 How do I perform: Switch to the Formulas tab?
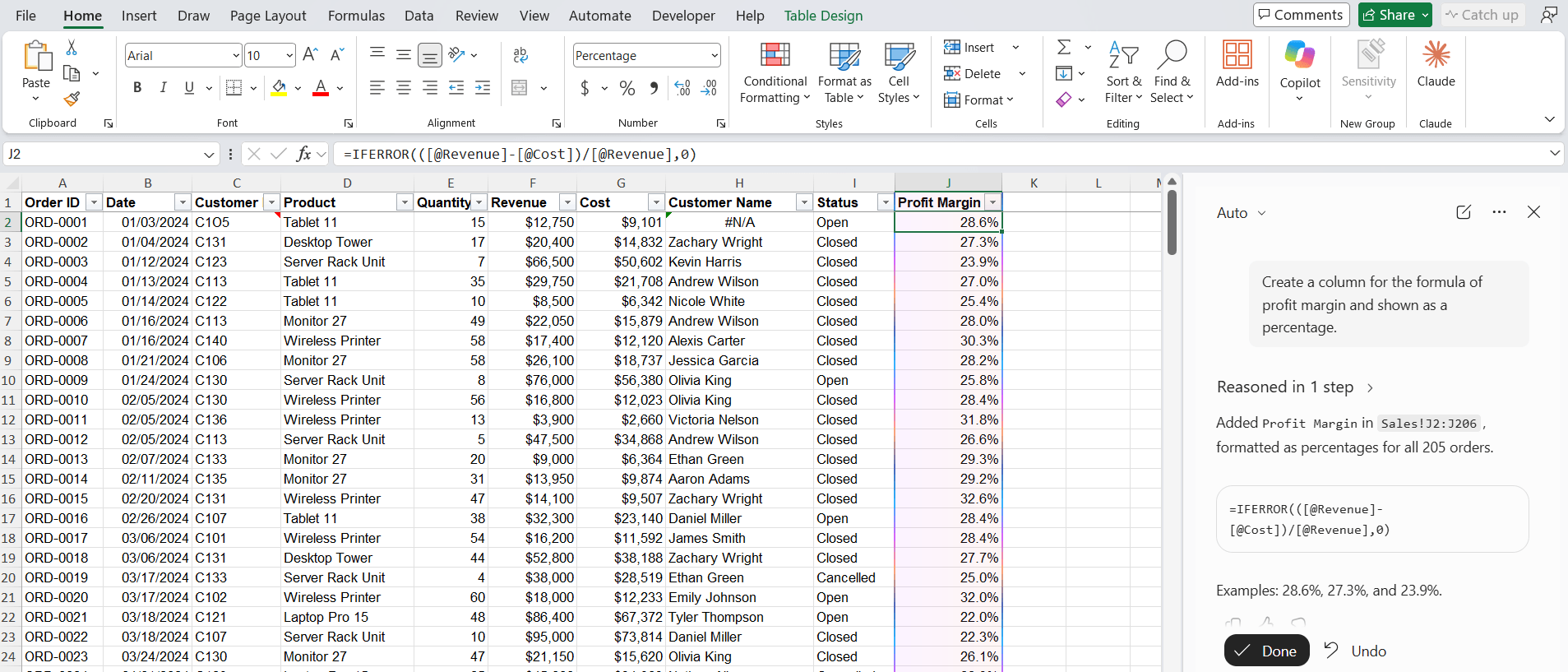[x=356, y=15]
